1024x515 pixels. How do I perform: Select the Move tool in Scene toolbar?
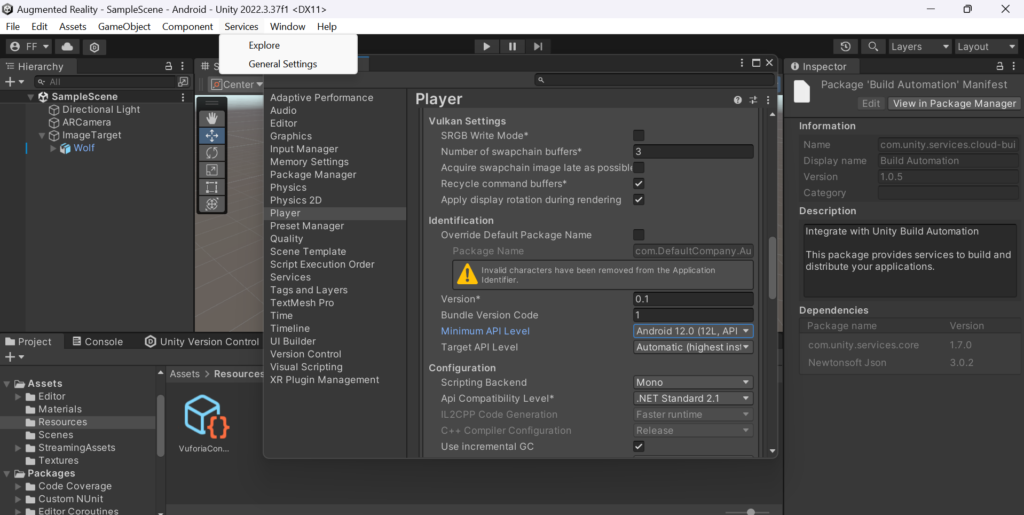(212, 136)
